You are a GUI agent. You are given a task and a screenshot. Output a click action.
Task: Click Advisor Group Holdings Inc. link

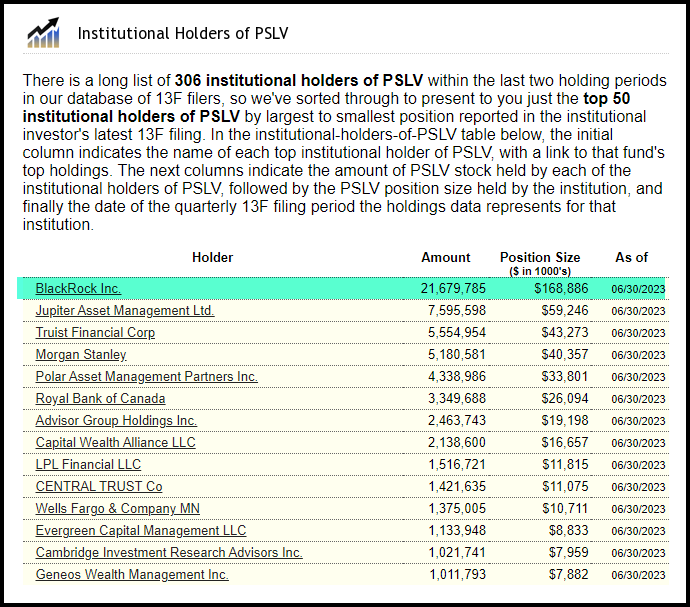click(x=116, y=420)
